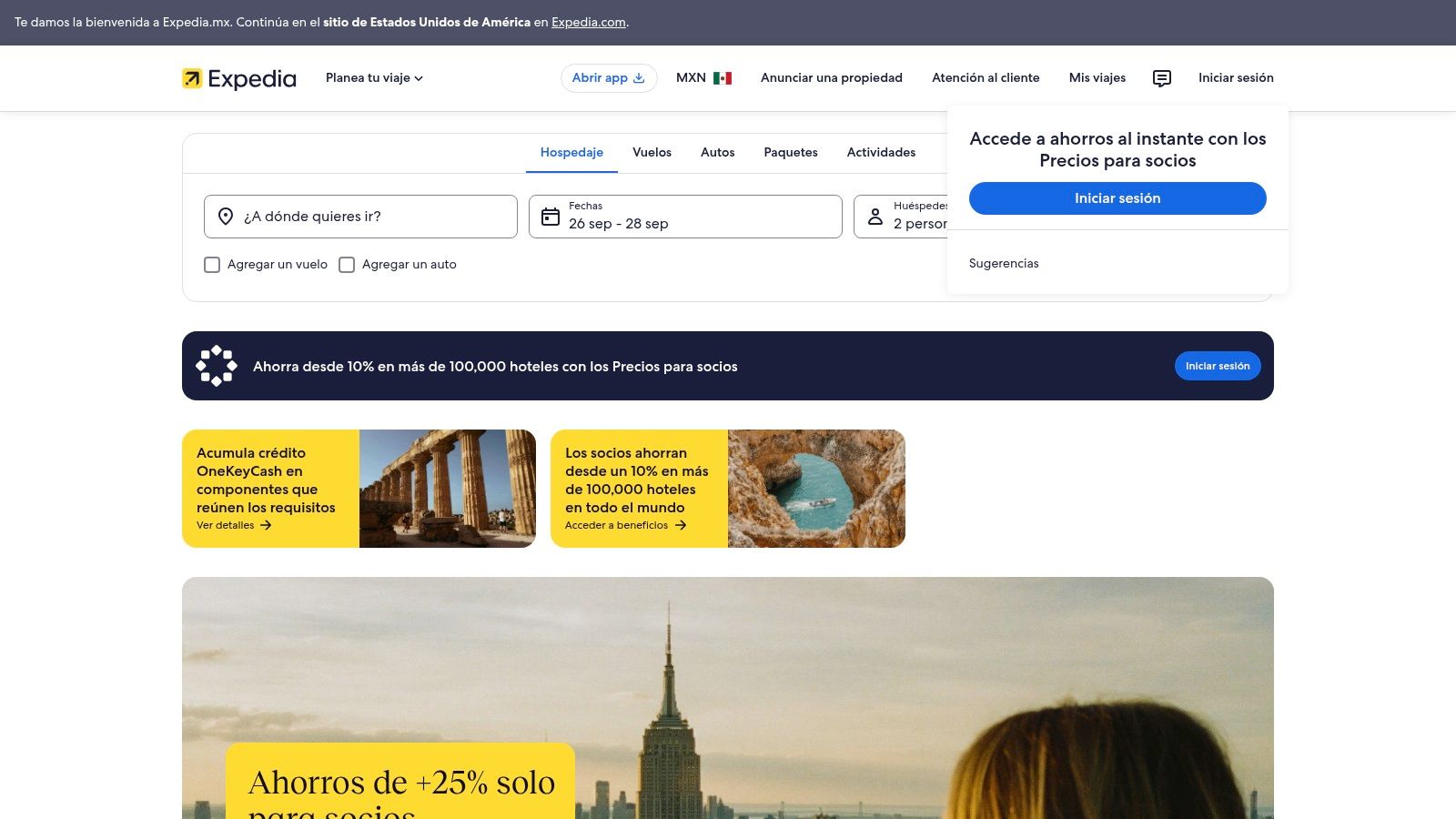Click blue Iniciar sesión button in popup
The image size is (1456, 819).
tap(1117, 198)
